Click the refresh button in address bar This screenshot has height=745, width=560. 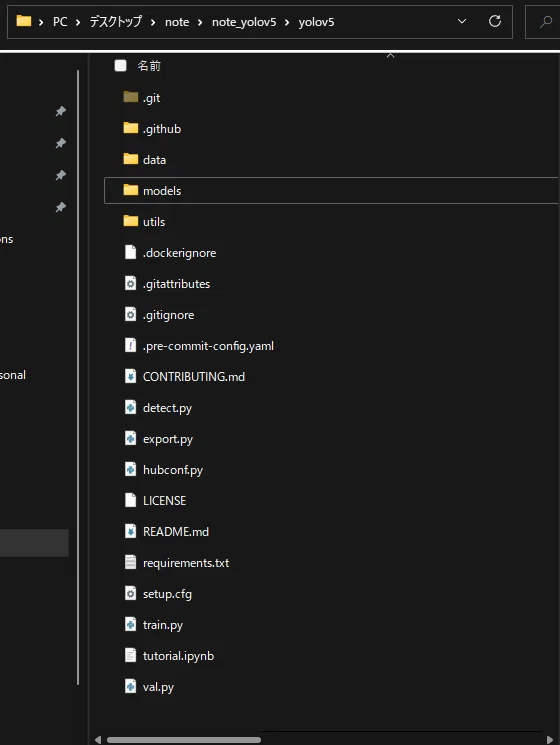495,21
